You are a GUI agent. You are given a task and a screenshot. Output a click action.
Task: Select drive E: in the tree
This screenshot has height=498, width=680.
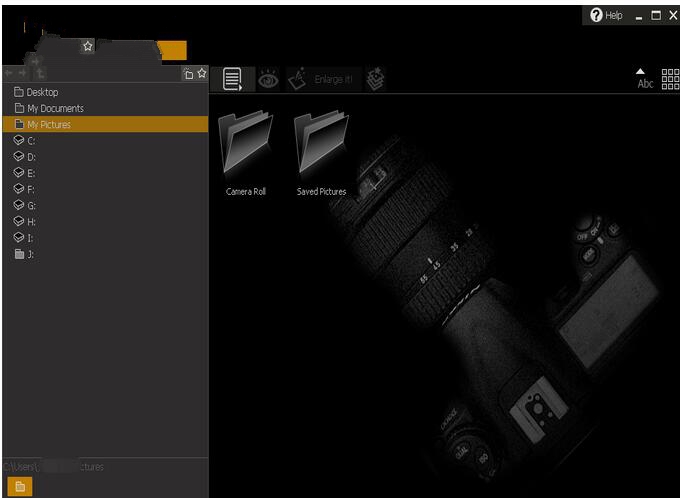coord(105,173)
